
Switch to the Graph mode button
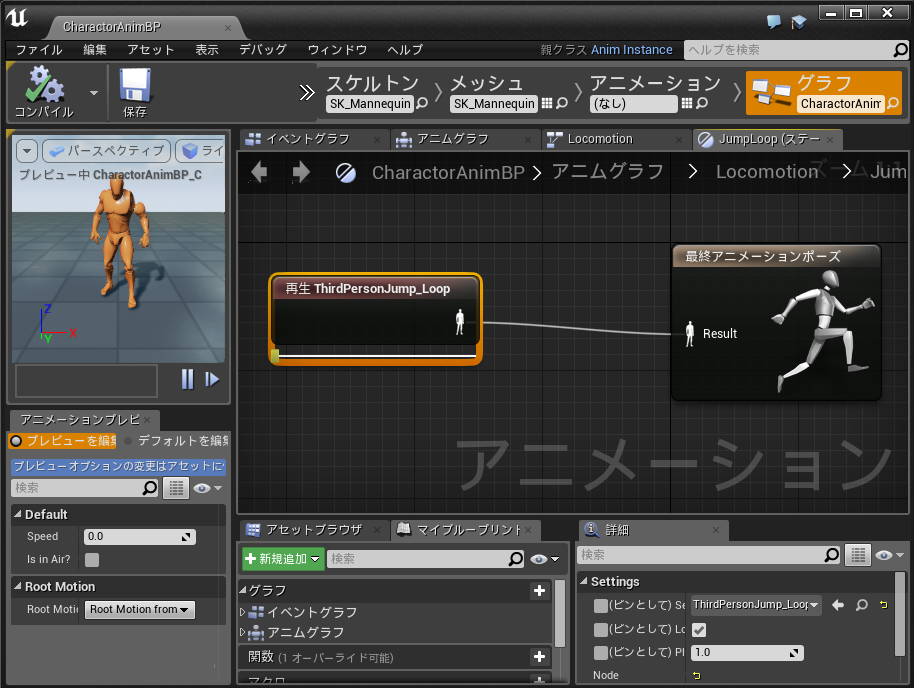click(824, 92)
